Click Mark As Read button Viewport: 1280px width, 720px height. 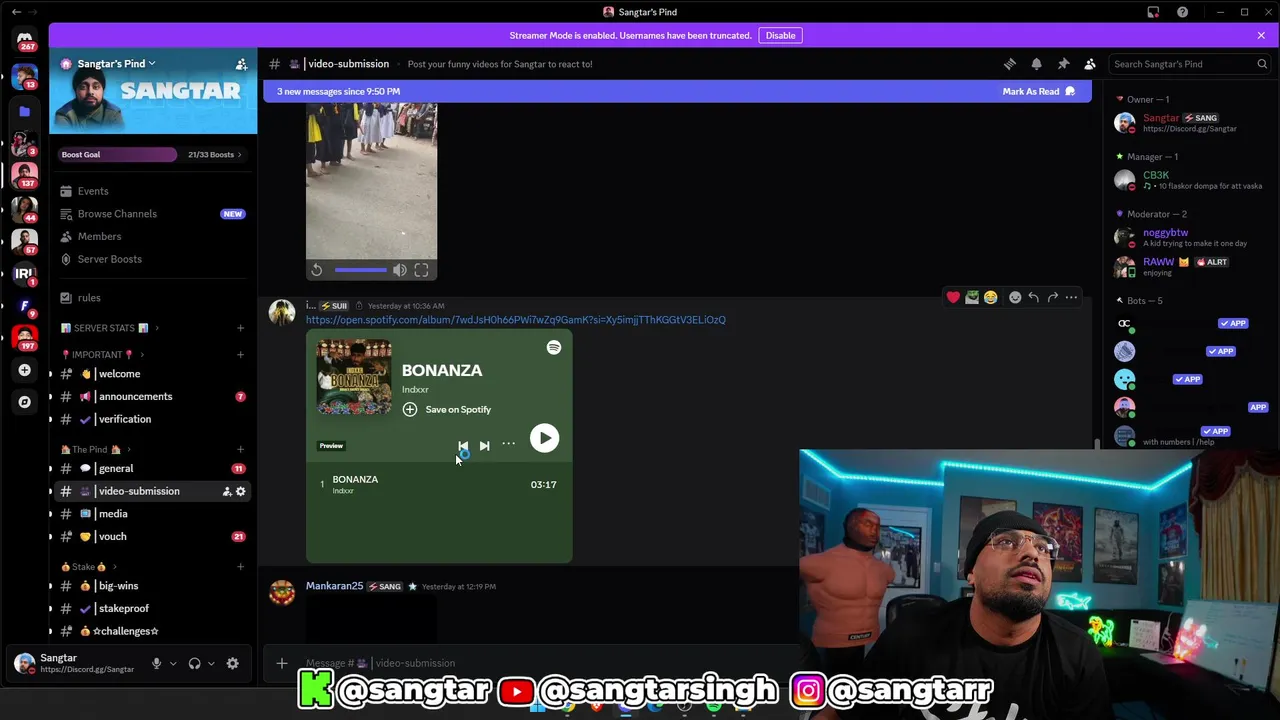pos(1039,91)
